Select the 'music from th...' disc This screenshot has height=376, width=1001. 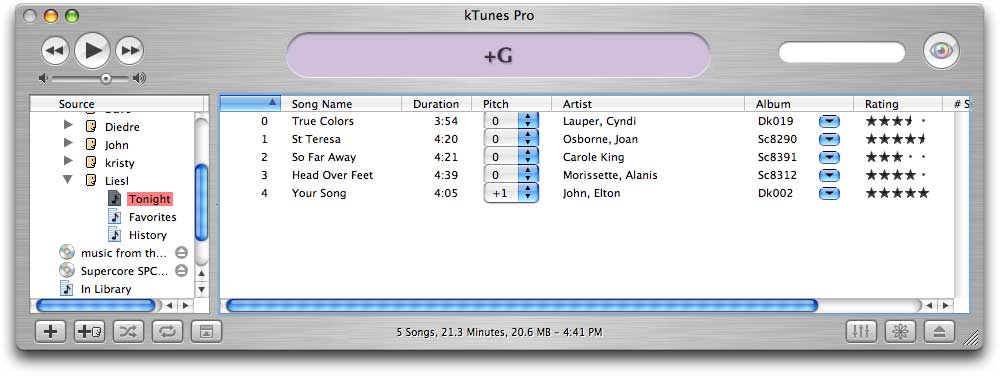124,253
